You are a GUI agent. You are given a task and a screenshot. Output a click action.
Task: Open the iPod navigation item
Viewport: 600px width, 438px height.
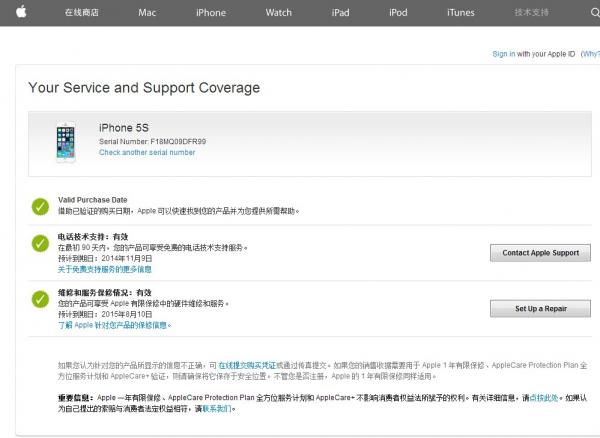point(398,13)
